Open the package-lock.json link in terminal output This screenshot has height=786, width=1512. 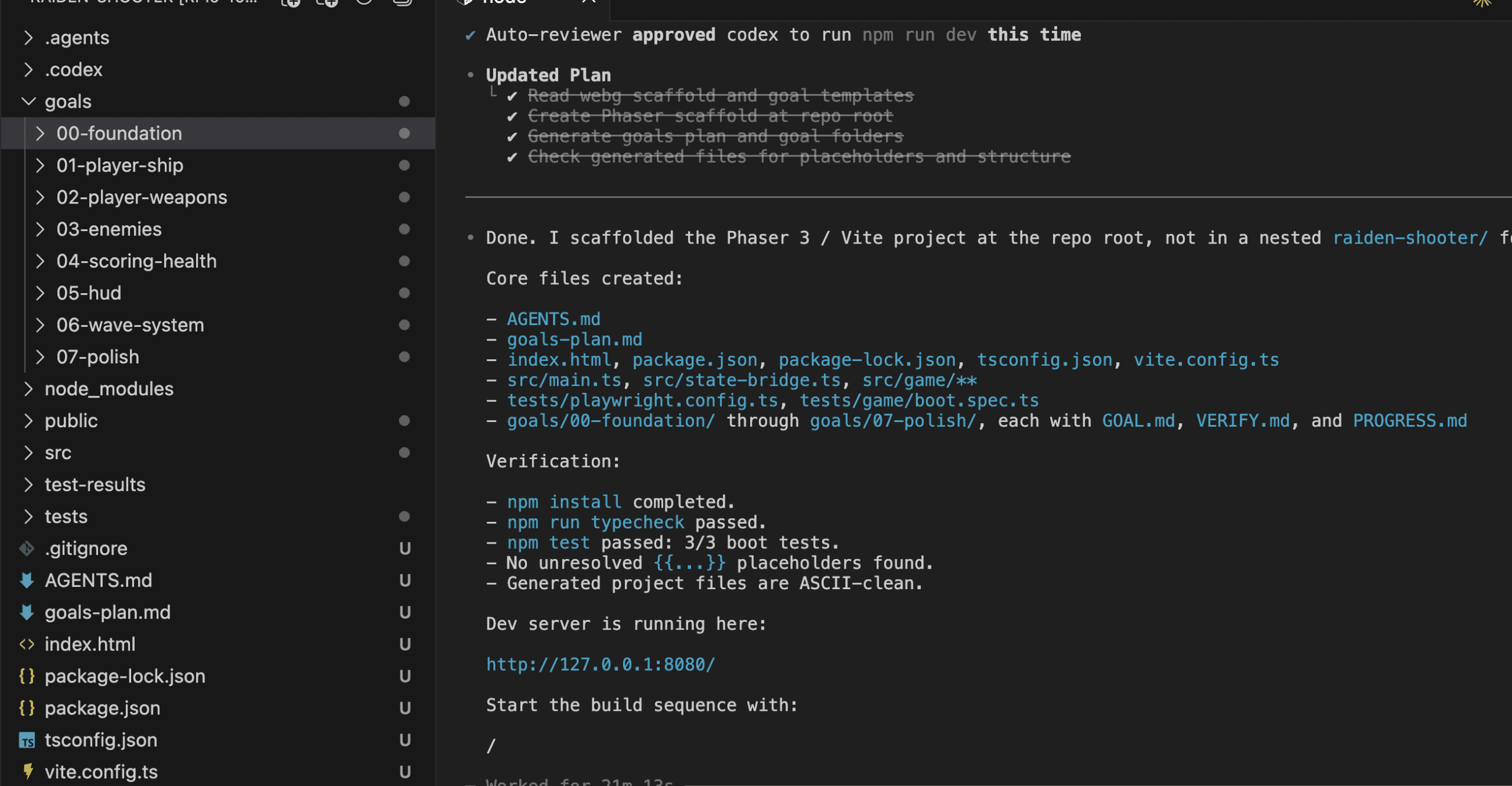[867, 360]
